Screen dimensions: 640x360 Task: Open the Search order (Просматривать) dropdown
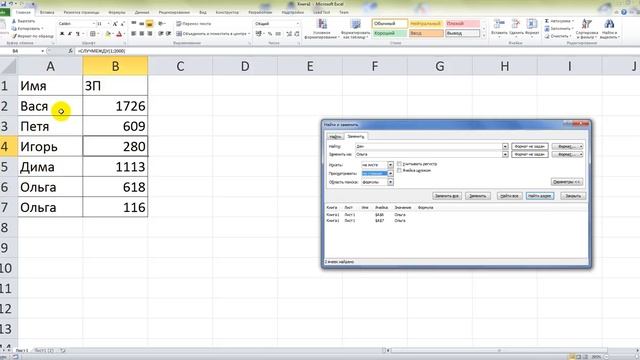pyautogui.click(x=390, y=173)
